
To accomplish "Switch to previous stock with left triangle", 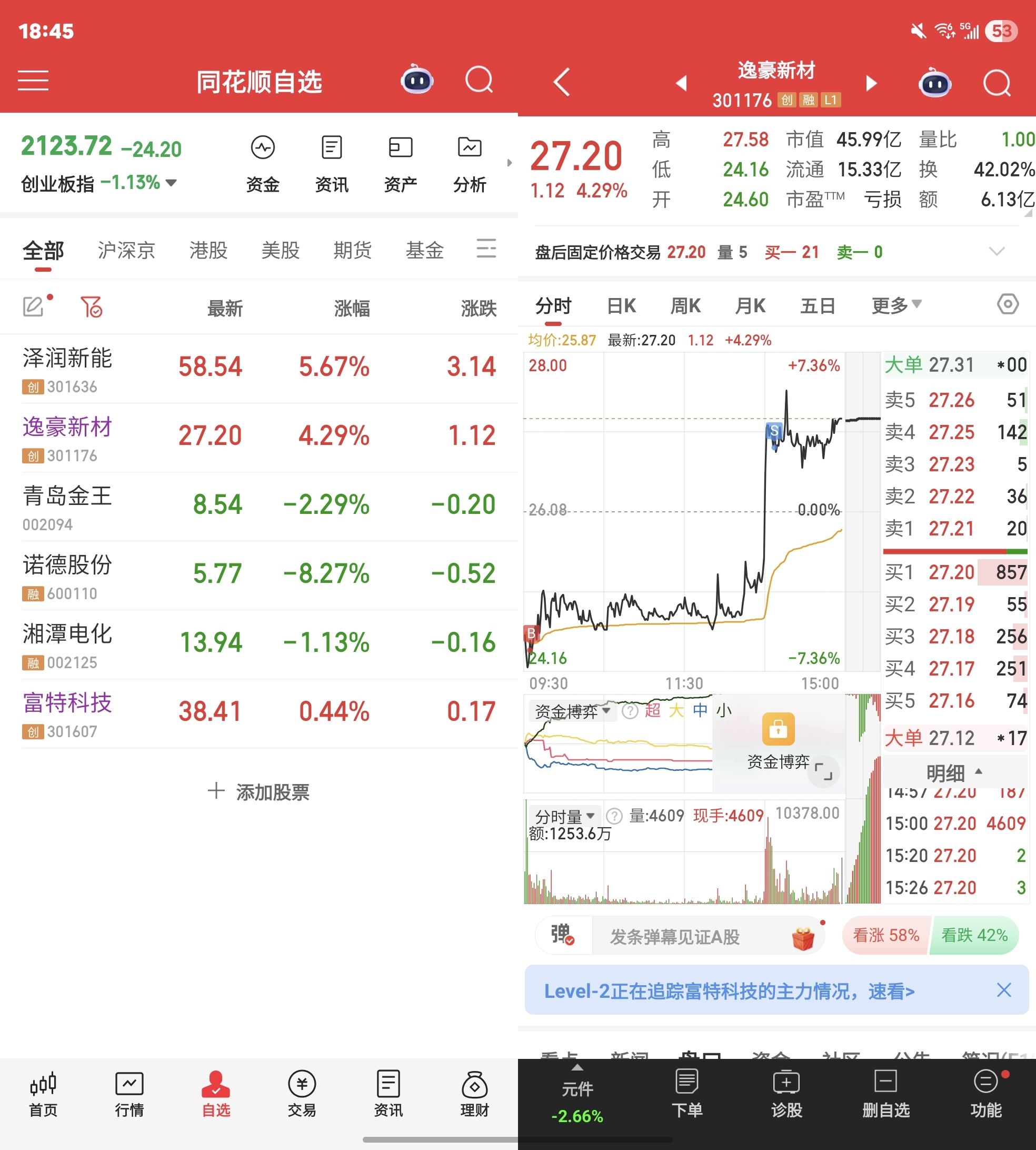I will (681, 83).
